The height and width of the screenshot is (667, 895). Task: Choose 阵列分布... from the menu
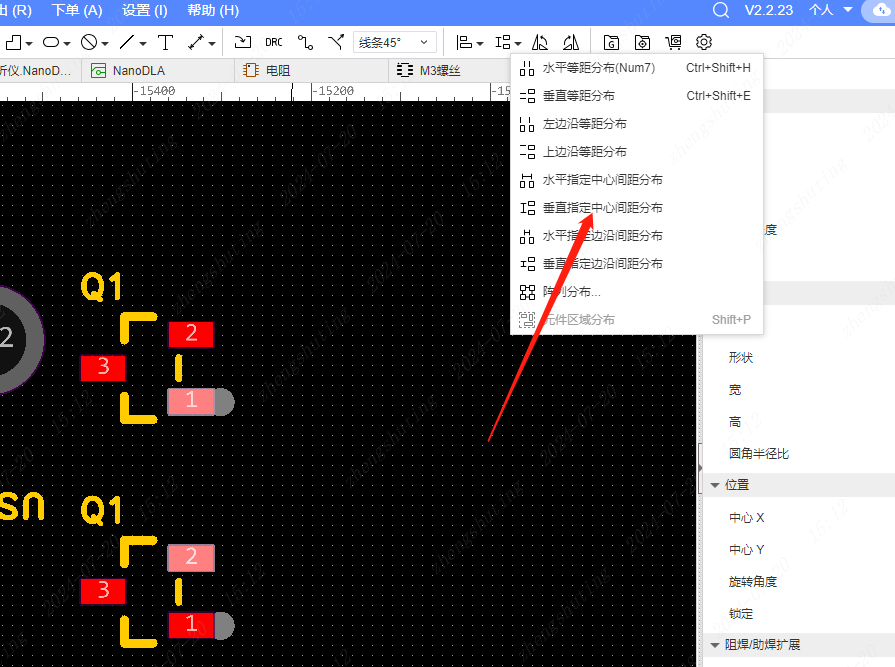[x=636, y=292]
